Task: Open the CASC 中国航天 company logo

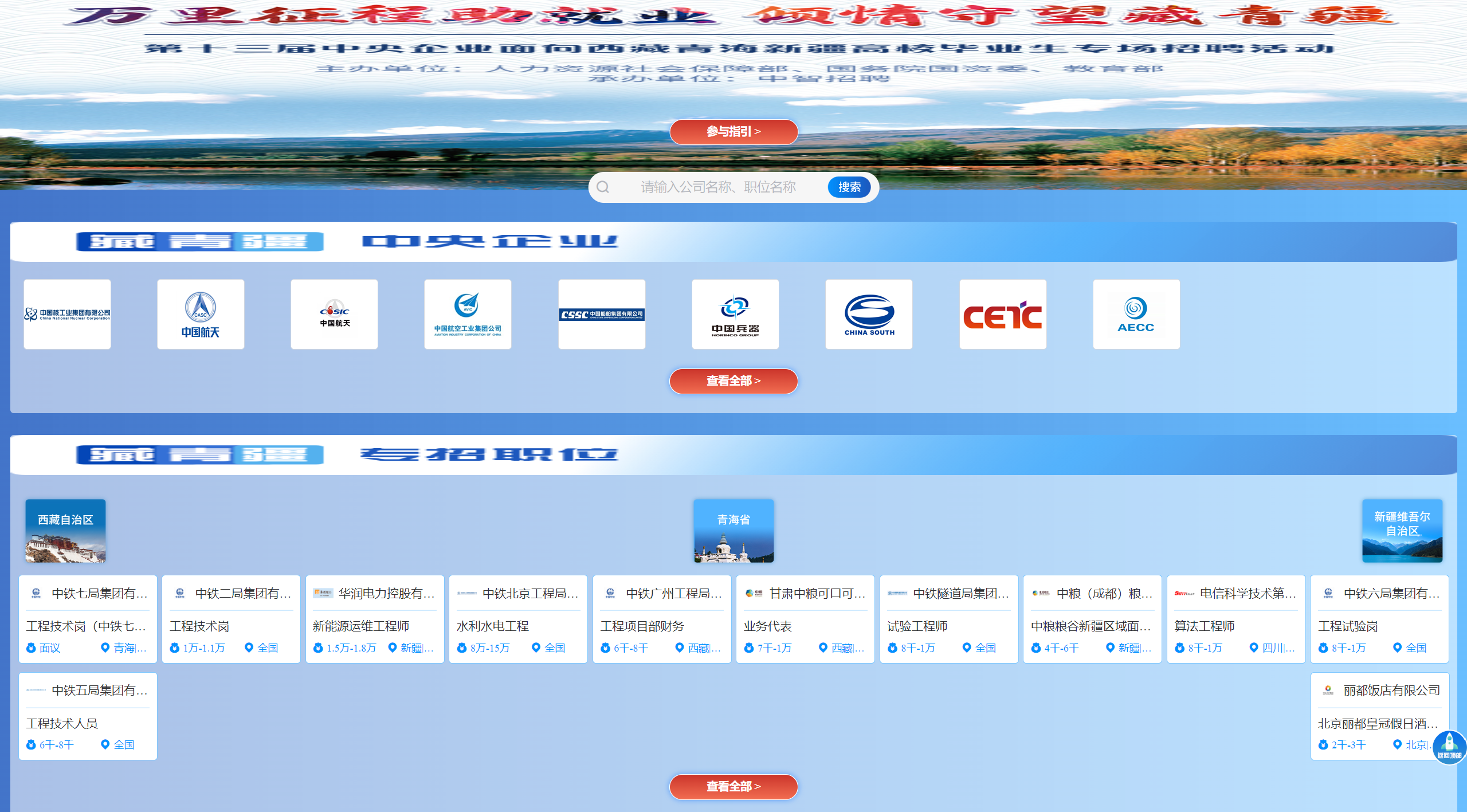Action: click(x=201, y=314)
